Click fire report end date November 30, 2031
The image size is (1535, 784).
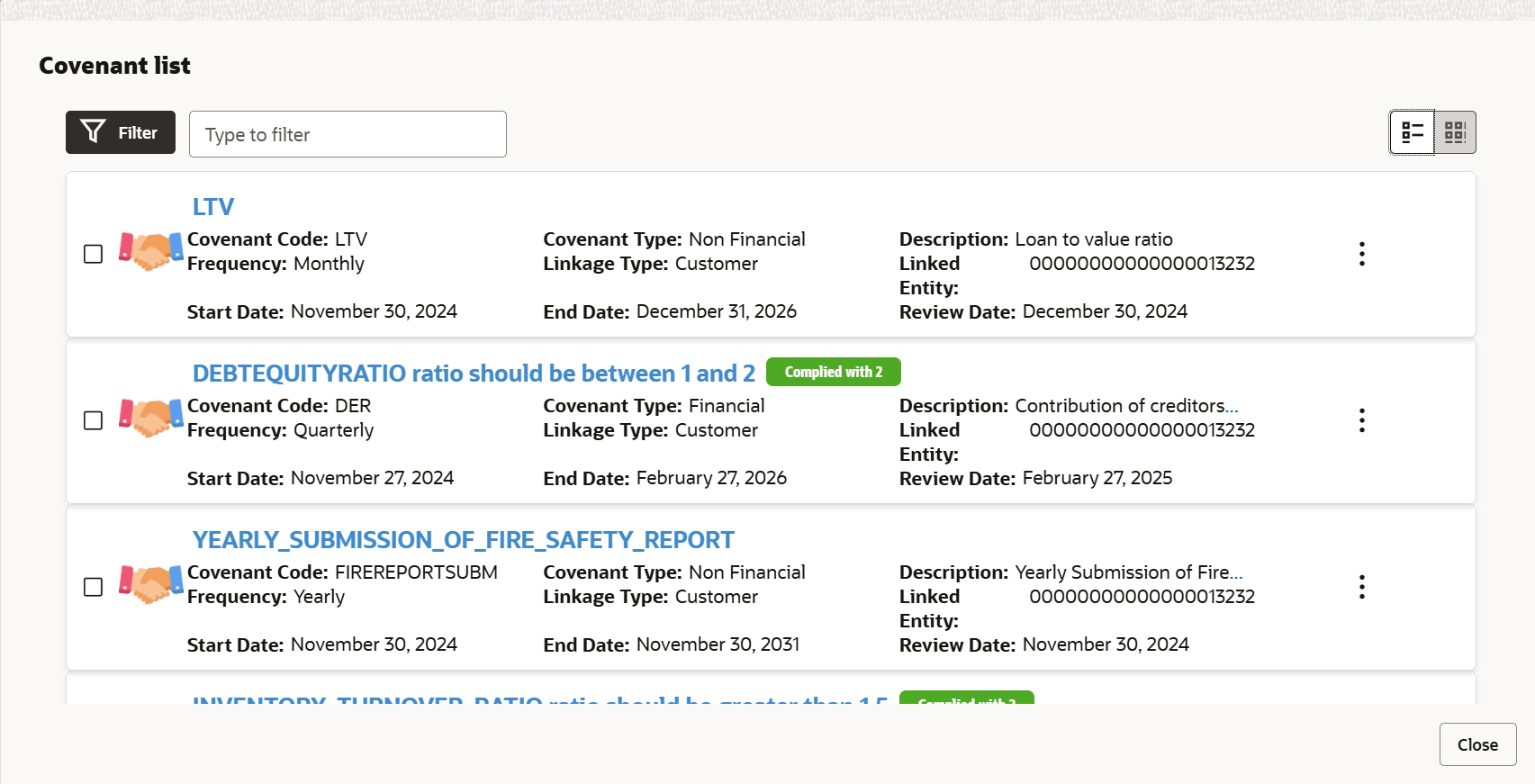718,644
